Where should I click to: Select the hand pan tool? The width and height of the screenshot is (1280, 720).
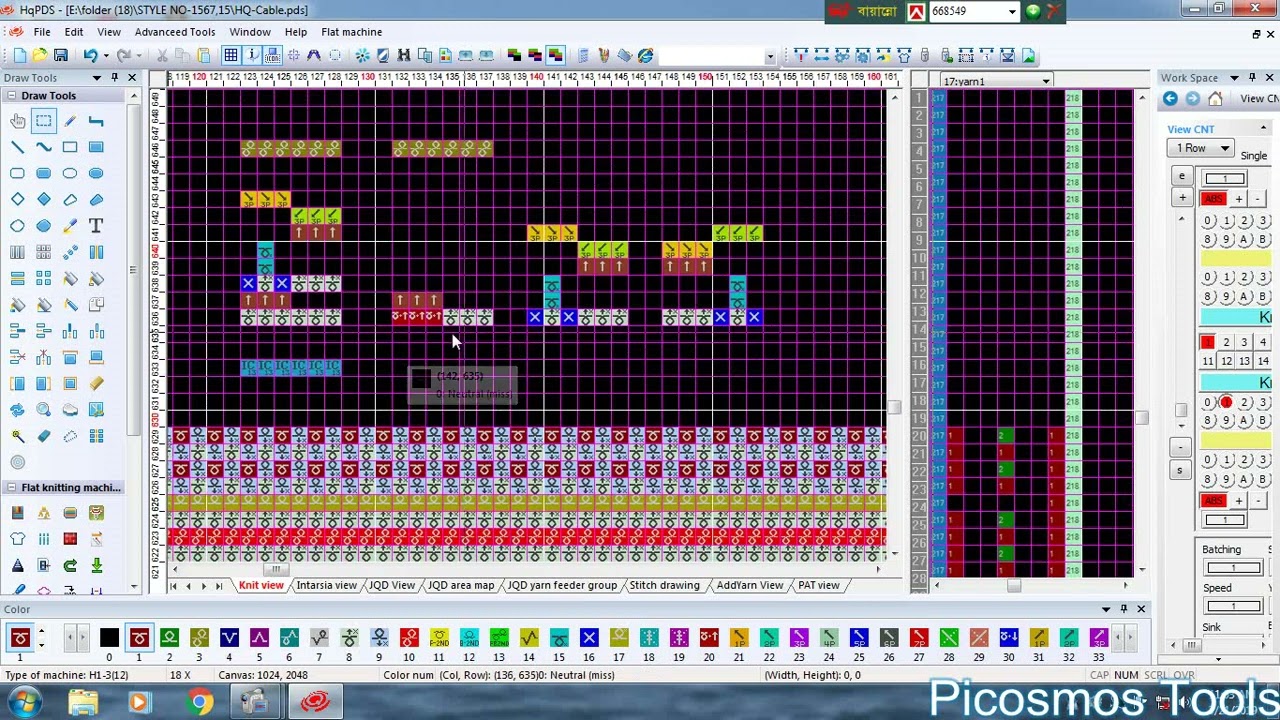point(18,121)
